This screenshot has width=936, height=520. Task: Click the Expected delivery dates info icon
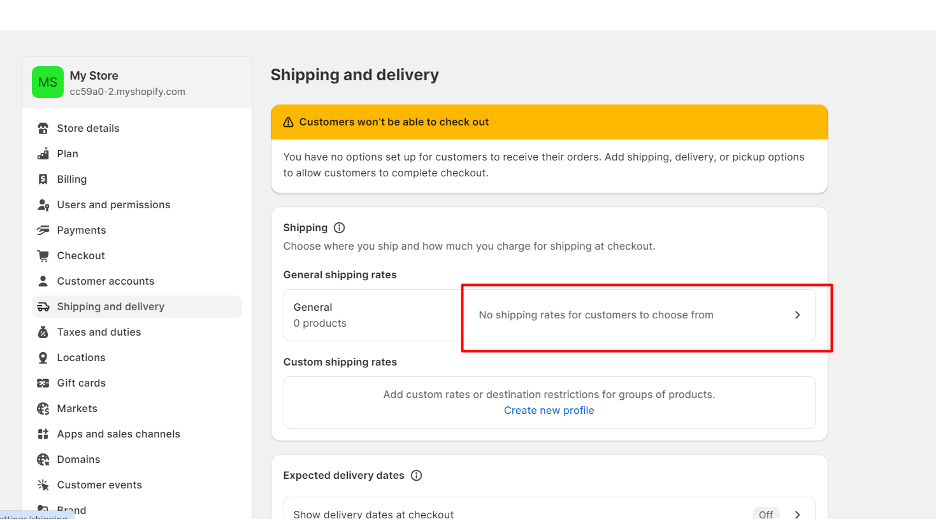click(x=417, y=475)
